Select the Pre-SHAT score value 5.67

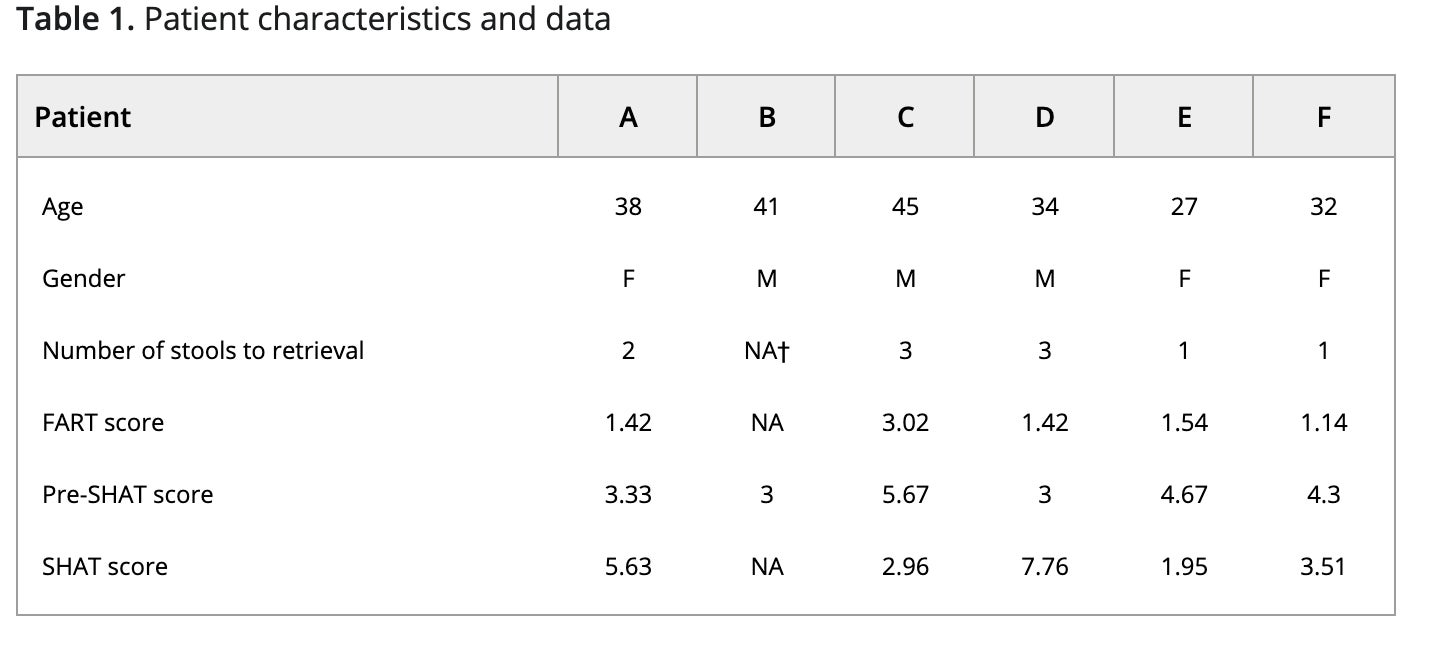(905, 495)
